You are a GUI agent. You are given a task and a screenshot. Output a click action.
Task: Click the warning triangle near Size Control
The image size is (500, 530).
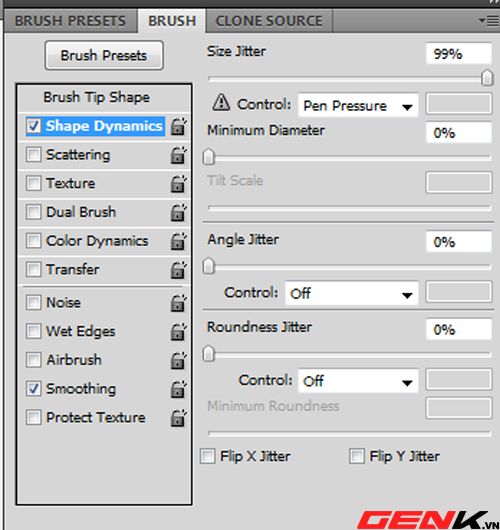(x=221, y=102)
